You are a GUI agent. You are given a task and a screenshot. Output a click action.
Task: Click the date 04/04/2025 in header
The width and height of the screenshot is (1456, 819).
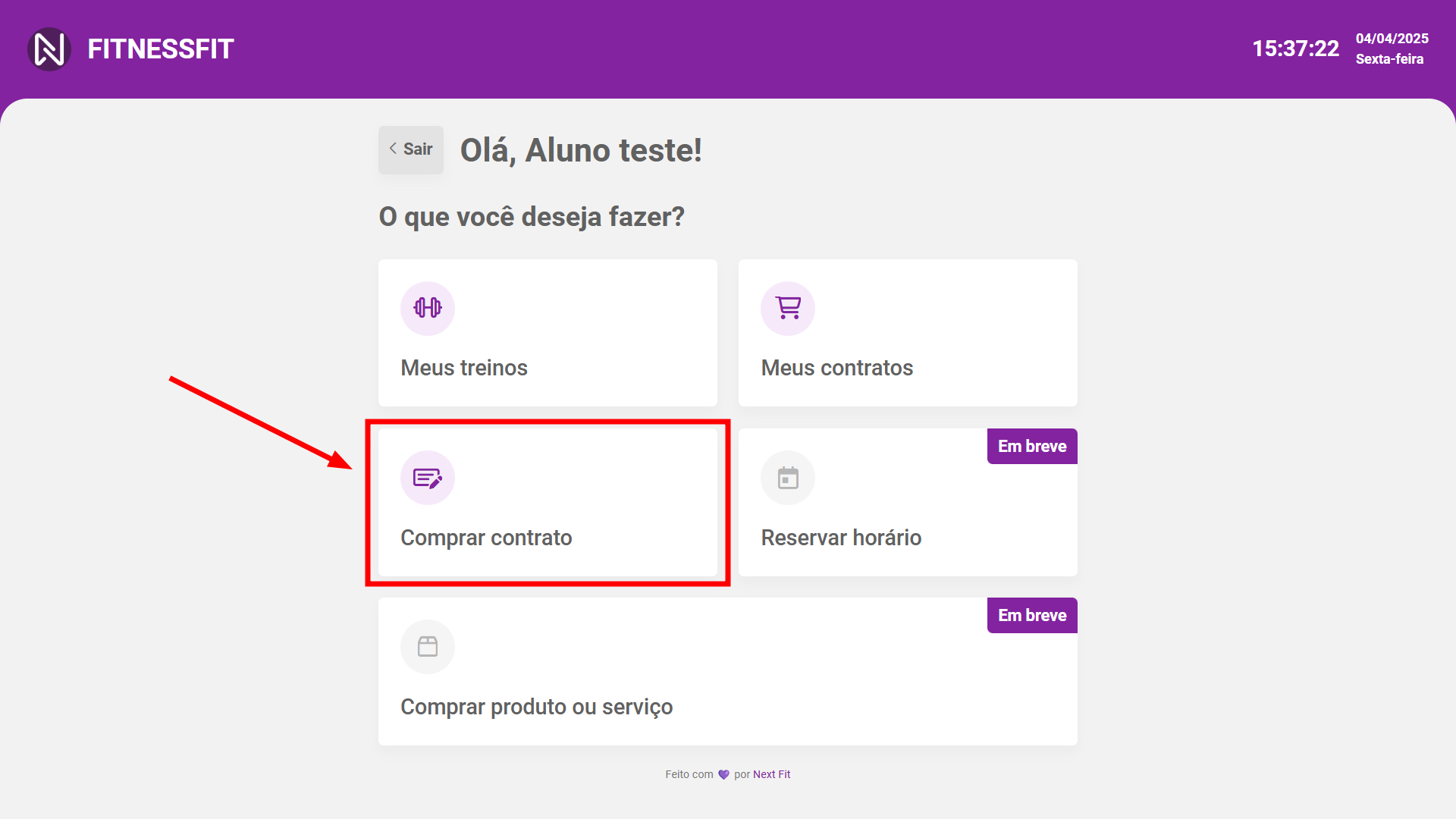click(1392, 39)
